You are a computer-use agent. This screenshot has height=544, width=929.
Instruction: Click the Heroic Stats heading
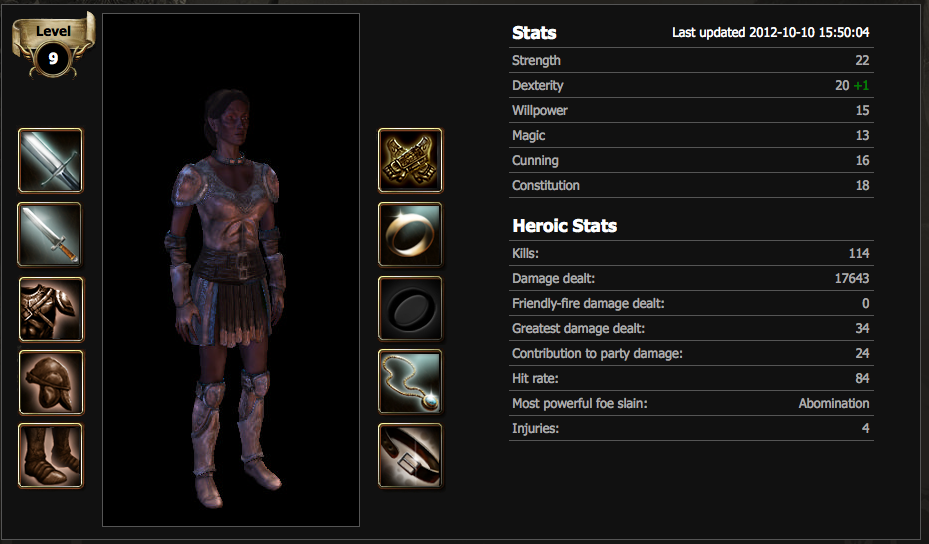pyautogui.click(x=565, y=226)
